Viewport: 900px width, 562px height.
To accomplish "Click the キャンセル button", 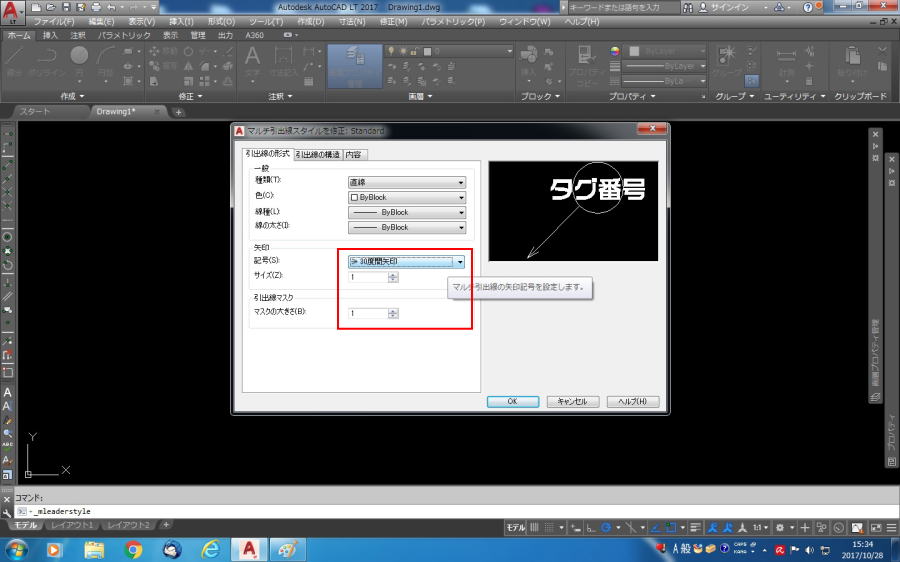I will tap(573, 402).
